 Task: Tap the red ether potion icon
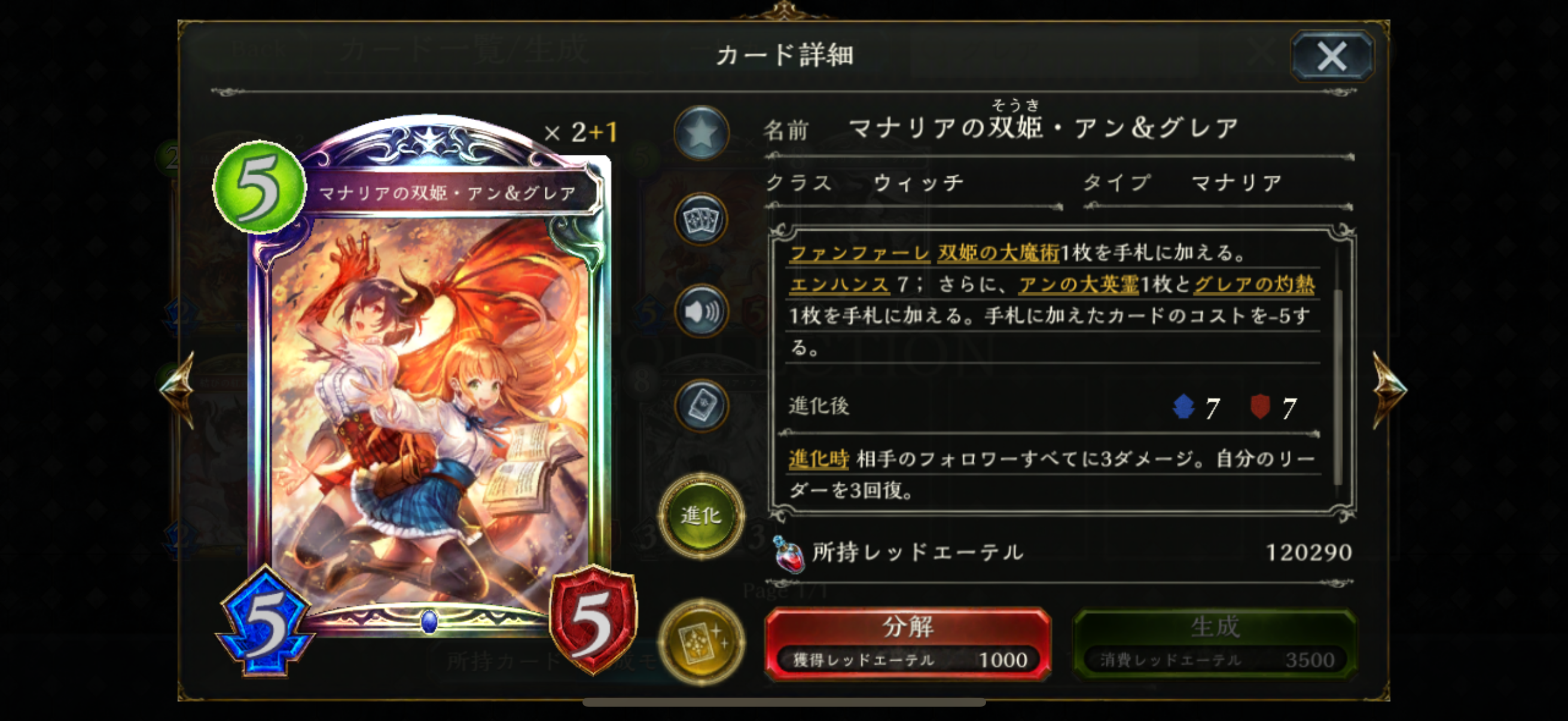pyautogui.click(x=788, y=554)
